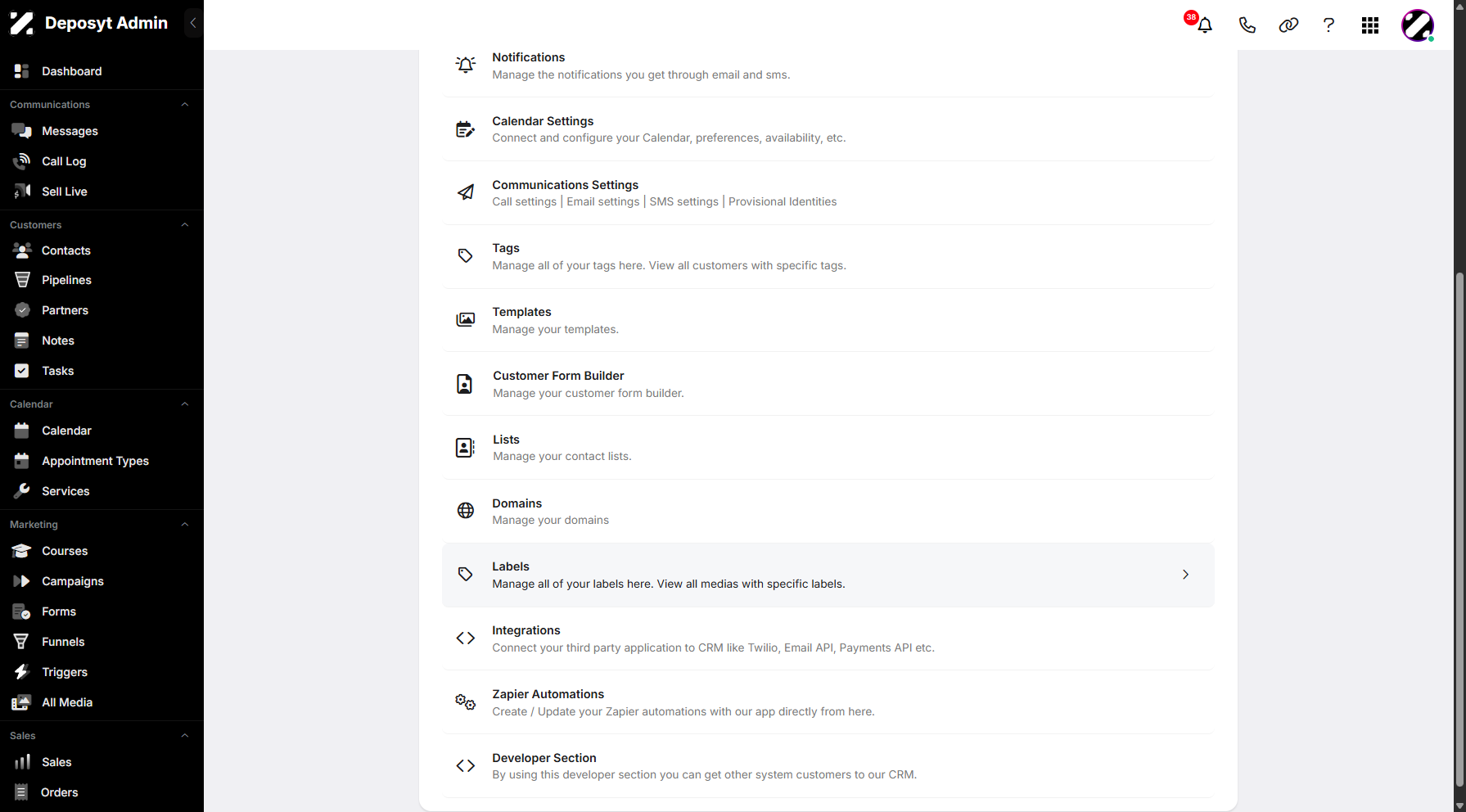Image resolution: width=1466 pixels, height=812 pixels.
Task: Open the link icon in the header
Action: pyautogui.click(x=1288, y=25)
